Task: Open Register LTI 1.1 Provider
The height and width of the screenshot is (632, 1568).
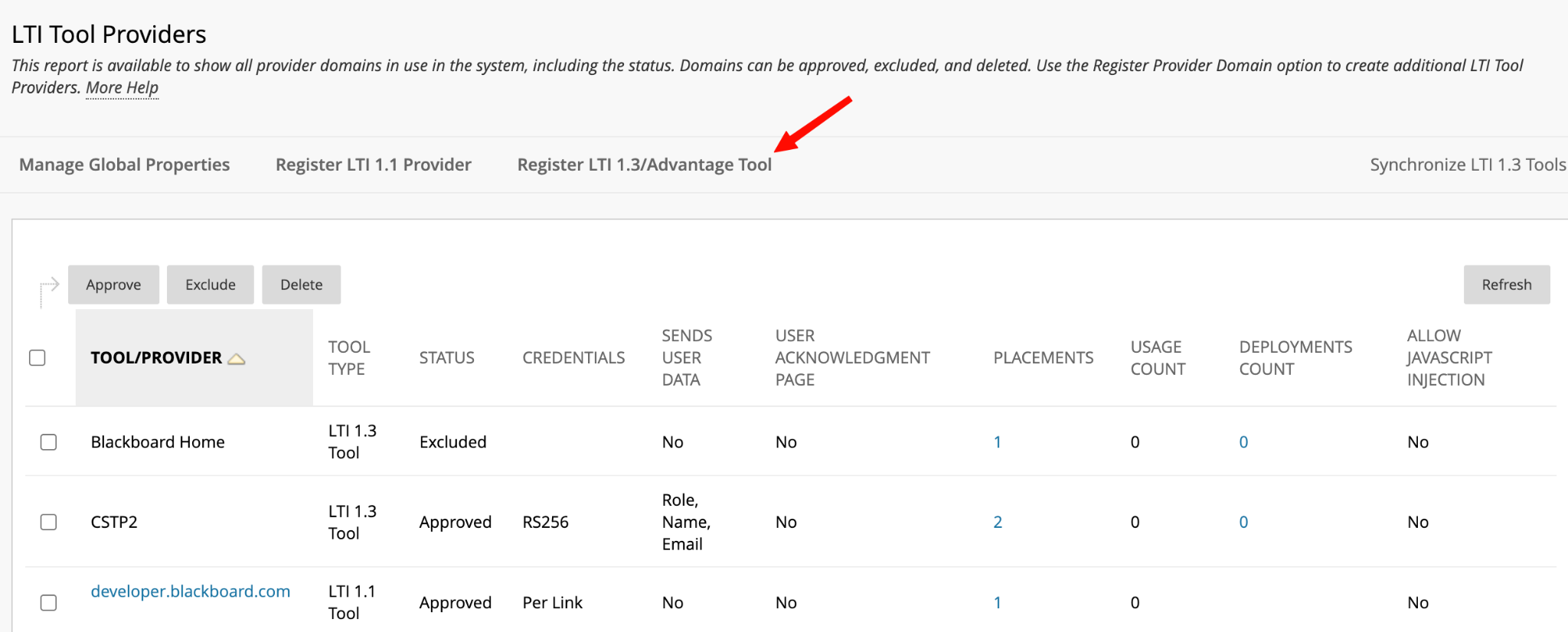Action: (x=374, y=165)
